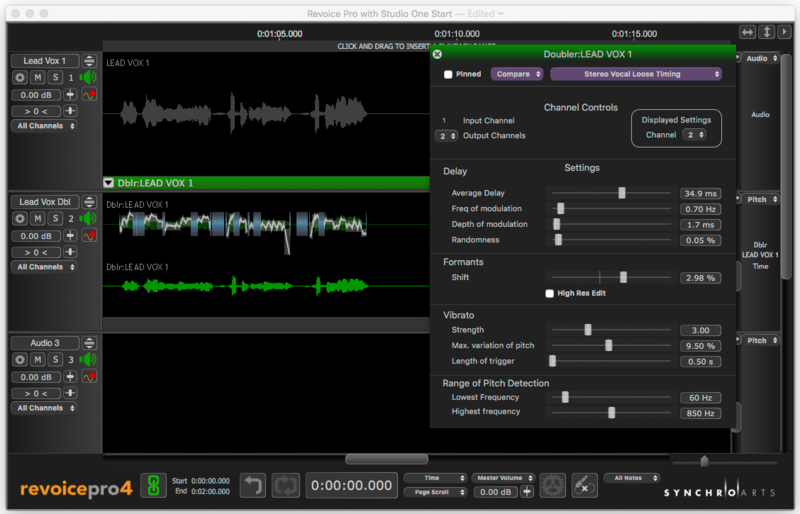Click the Lowest Frequency 60 Hz value field
The height and width of the screenshot is (514, 800).
tap(700, 397)
